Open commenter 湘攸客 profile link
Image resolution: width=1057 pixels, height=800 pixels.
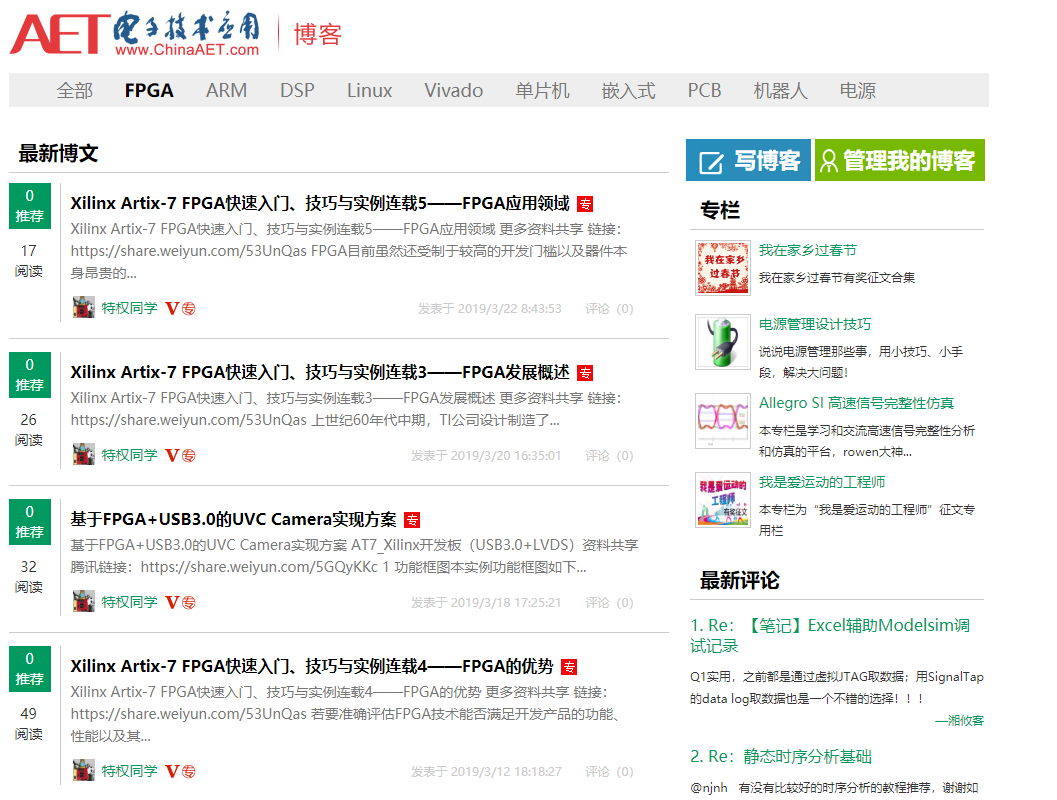(959, 720)
